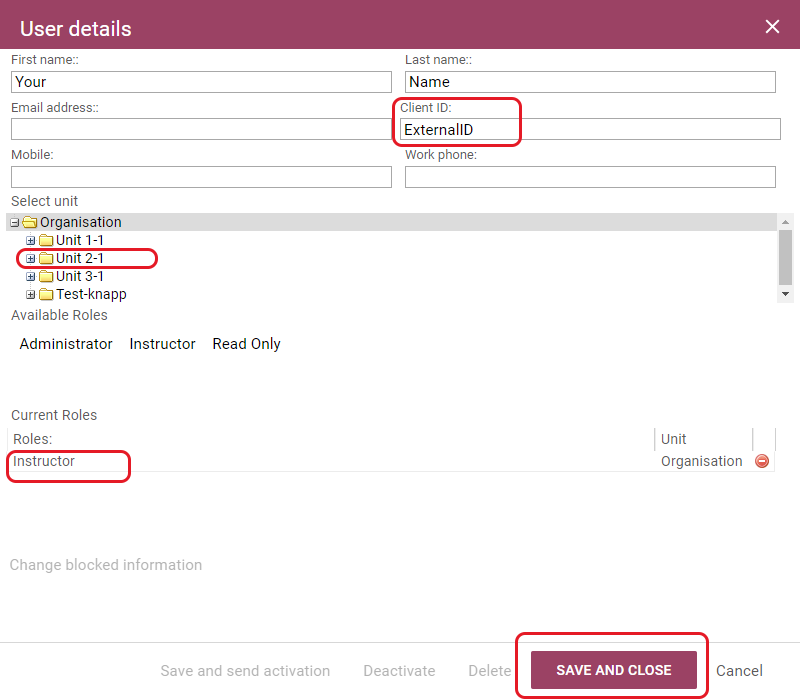Add the Administrator role
This screenshot has width=800, height=699.
[x=66, y=344]
